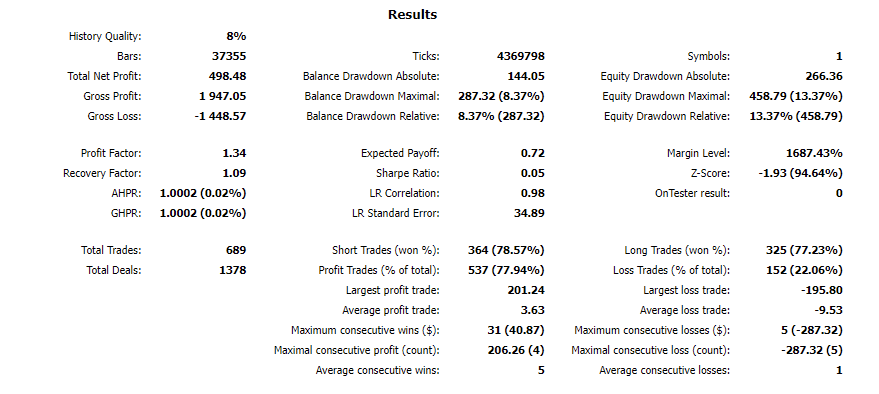The image size is (879, 394).
Task: Click the Z-Score value -1.93 (94.64%)
Action: (800, 173)
